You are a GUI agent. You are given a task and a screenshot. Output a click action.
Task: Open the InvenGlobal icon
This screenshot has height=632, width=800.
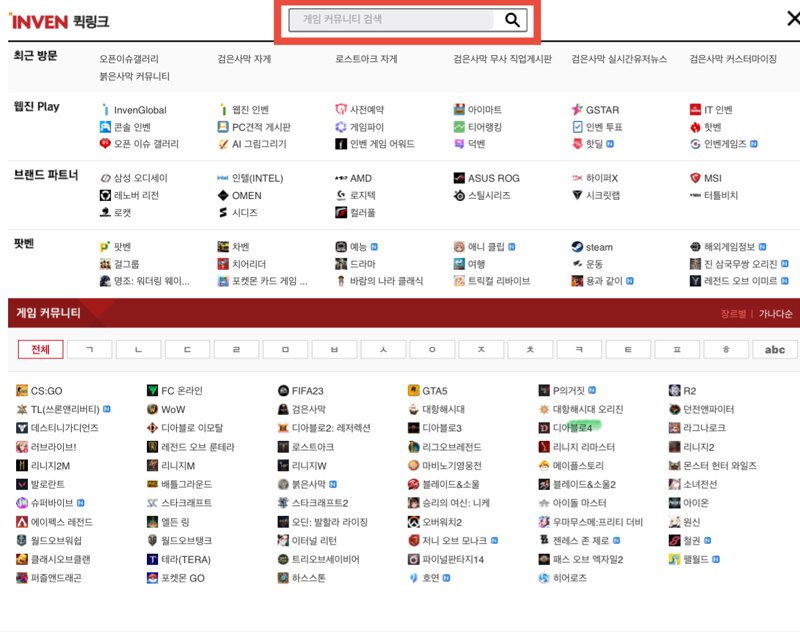point(105,110)
